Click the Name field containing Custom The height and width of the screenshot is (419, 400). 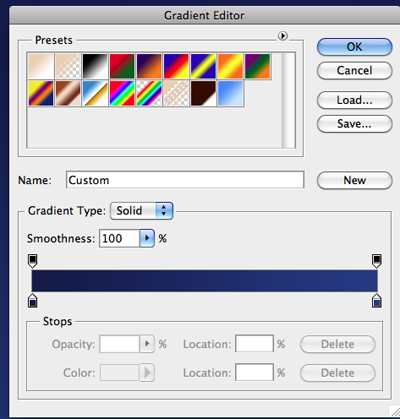185,180
